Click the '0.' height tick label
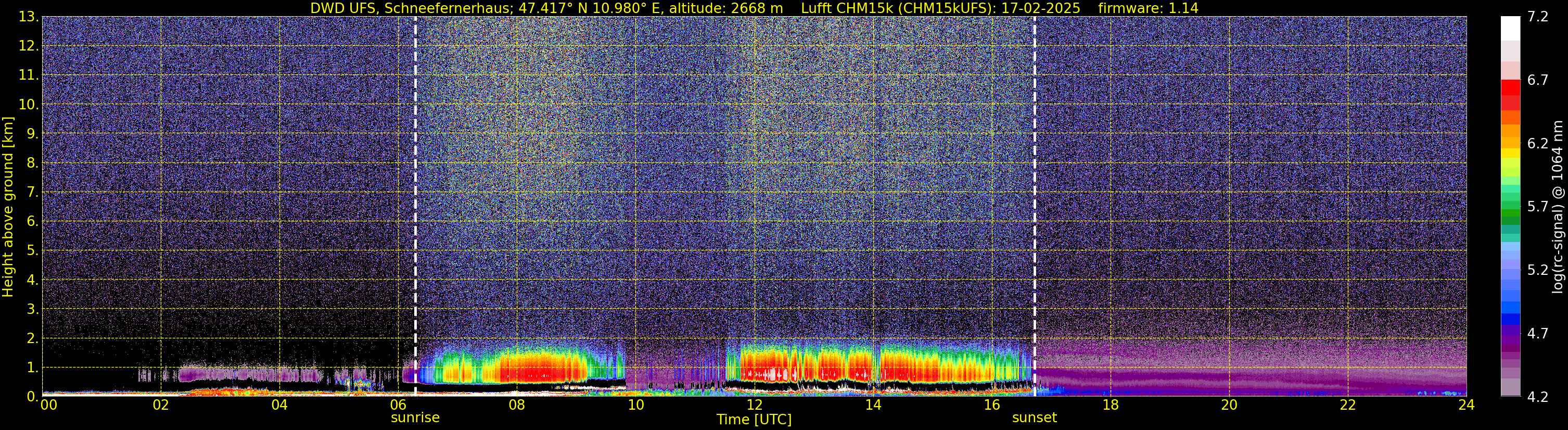 33,397
